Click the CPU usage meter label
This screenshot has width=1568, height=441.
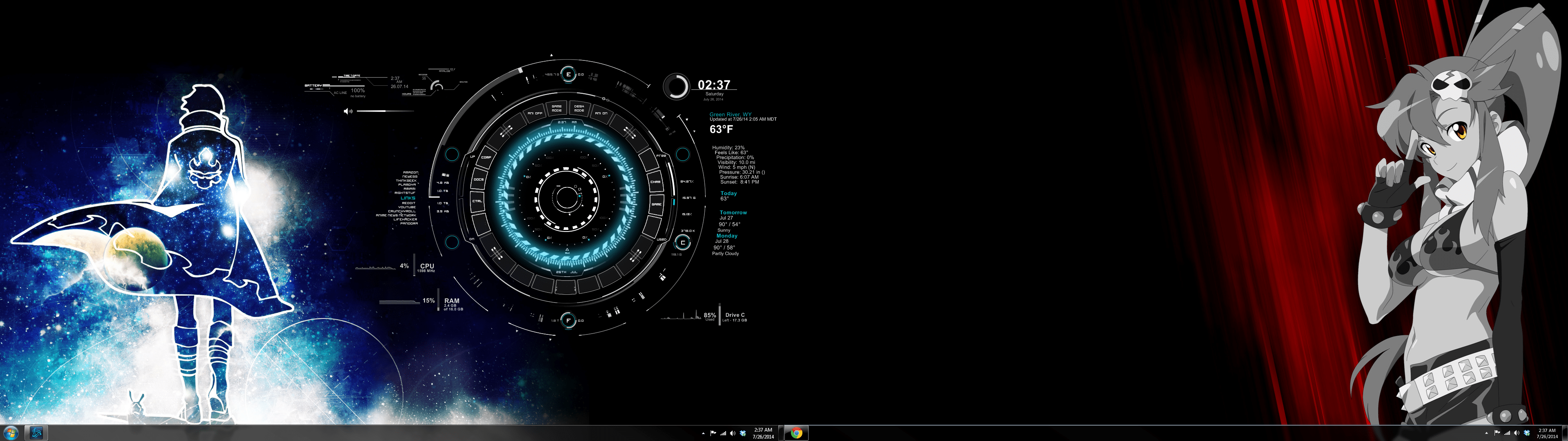(427, 266)
